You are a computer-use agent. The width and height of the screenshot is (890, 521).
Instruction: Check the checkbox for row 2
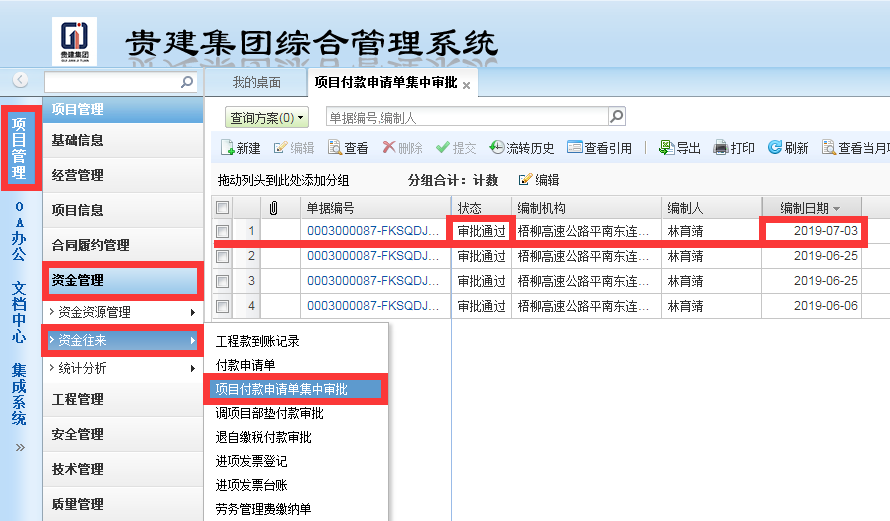(222, 256)
